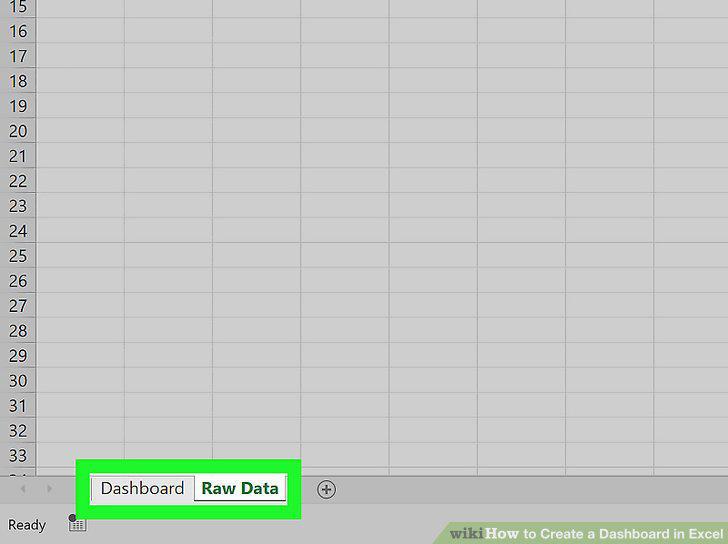
Task: Select row 18 header
Action: [x=18, y=81]
